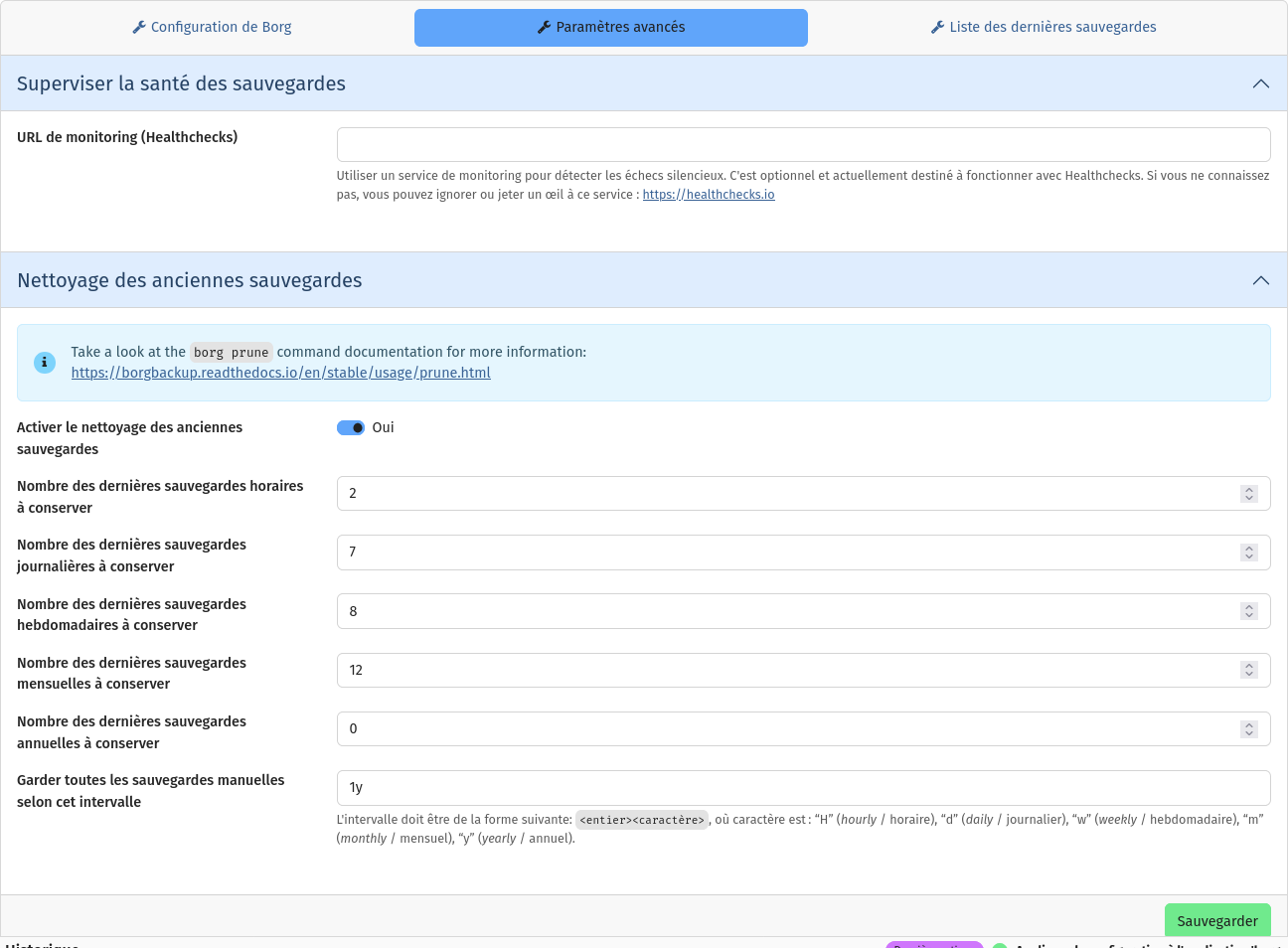Click the stepper arrows for hourly backups
The width and height of the screenshot is (1288, 948).
click(1249, 494)
